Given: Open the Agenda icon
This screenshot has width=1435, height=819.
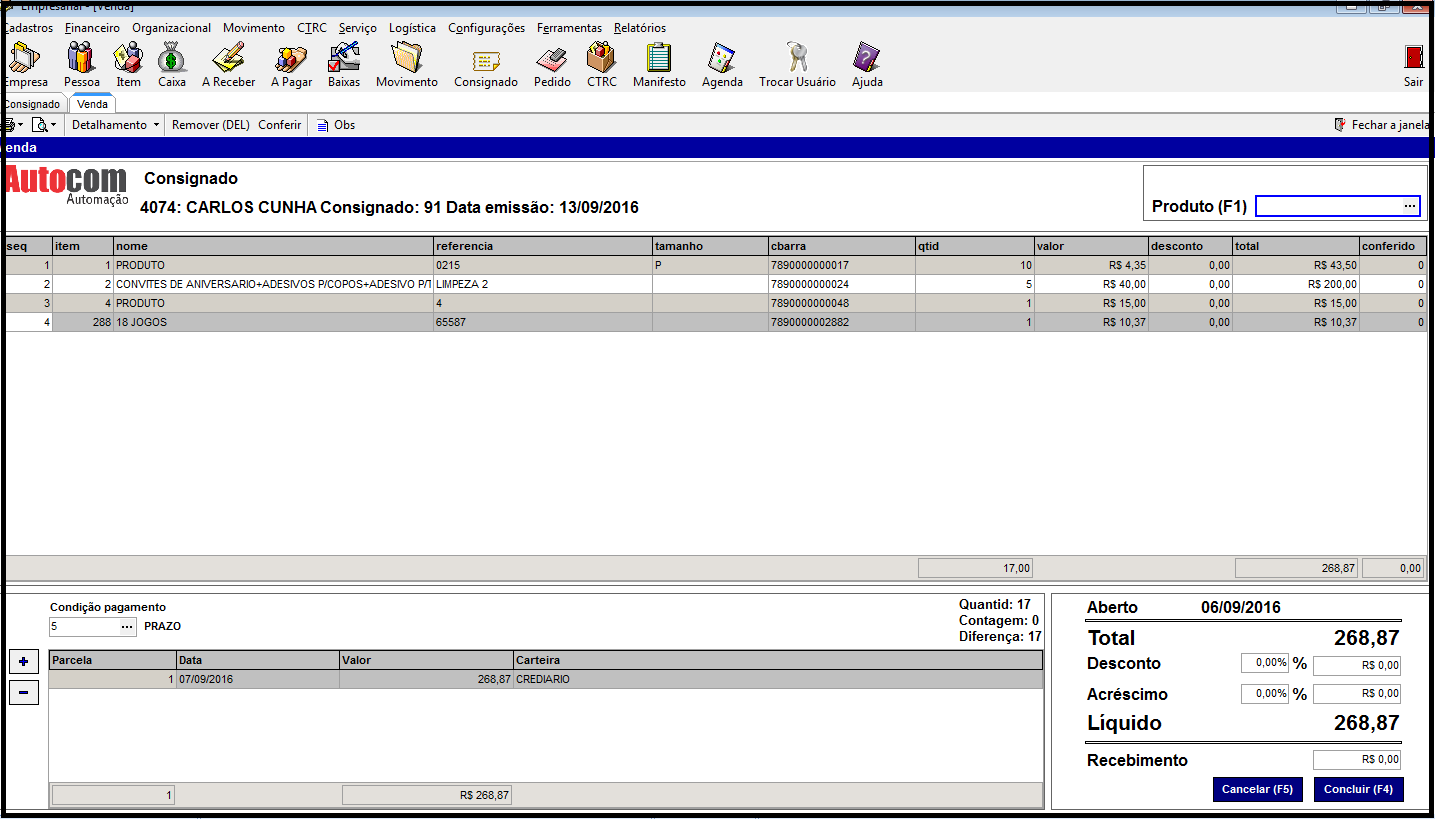Looking at the screenshot, I should point(721,60).
